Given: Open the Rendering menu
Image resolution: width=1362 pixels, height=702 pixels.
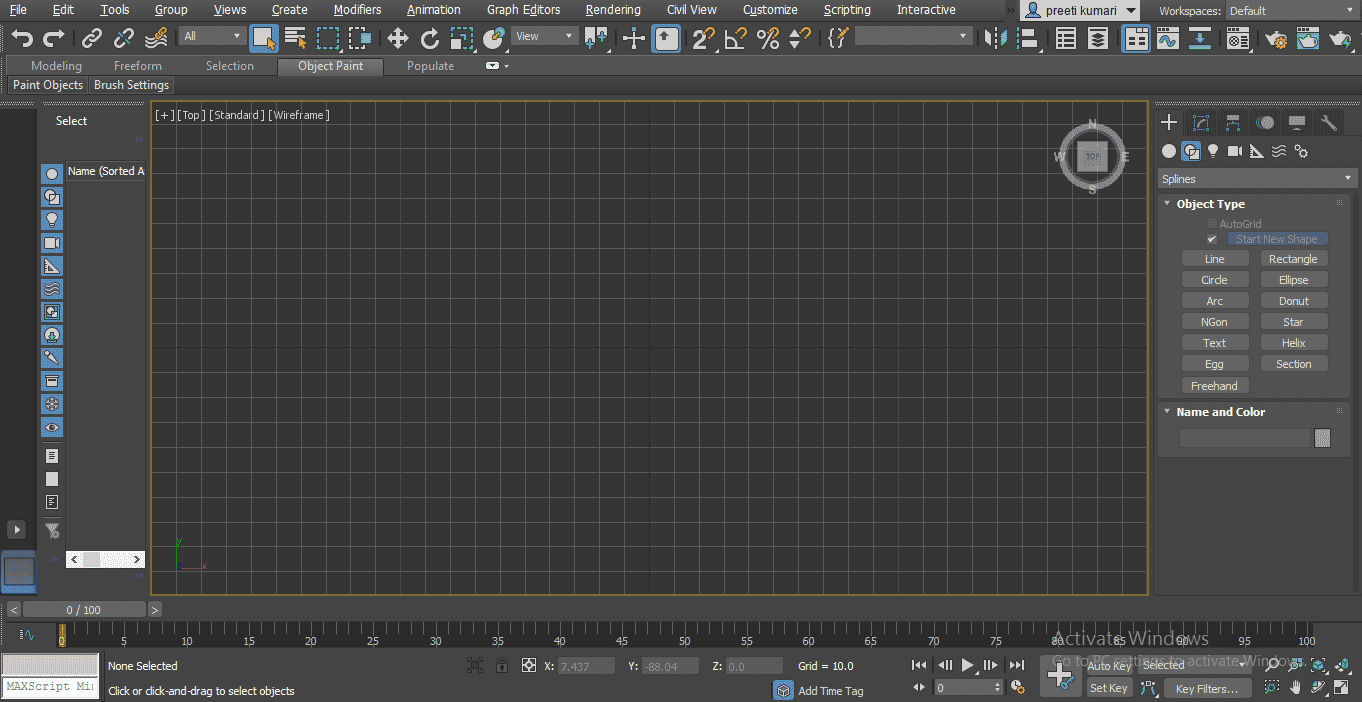Looking at the screenshot, I should coord(613,9).
